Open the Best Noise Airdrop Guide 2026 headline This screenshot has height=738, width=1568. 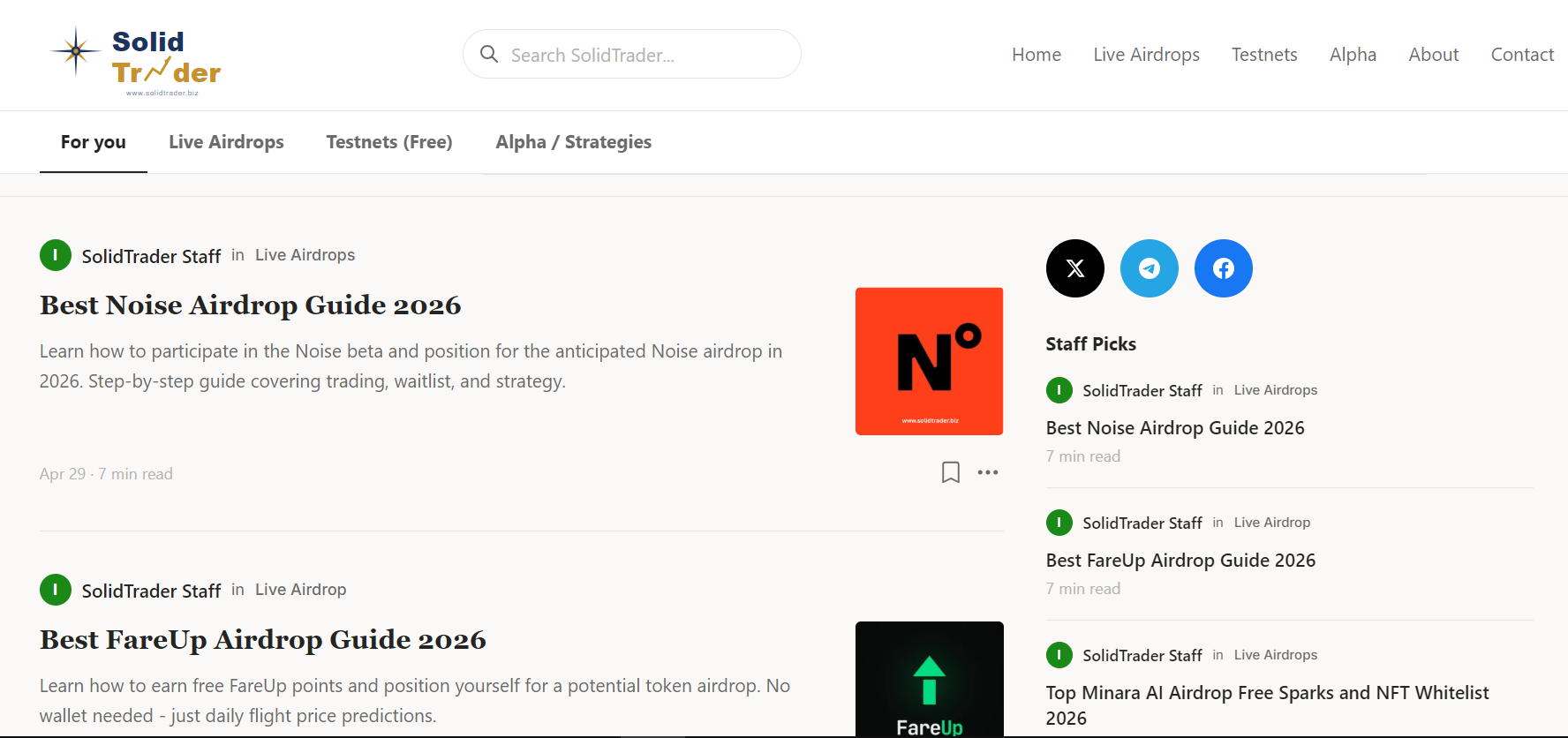point(251,305)
